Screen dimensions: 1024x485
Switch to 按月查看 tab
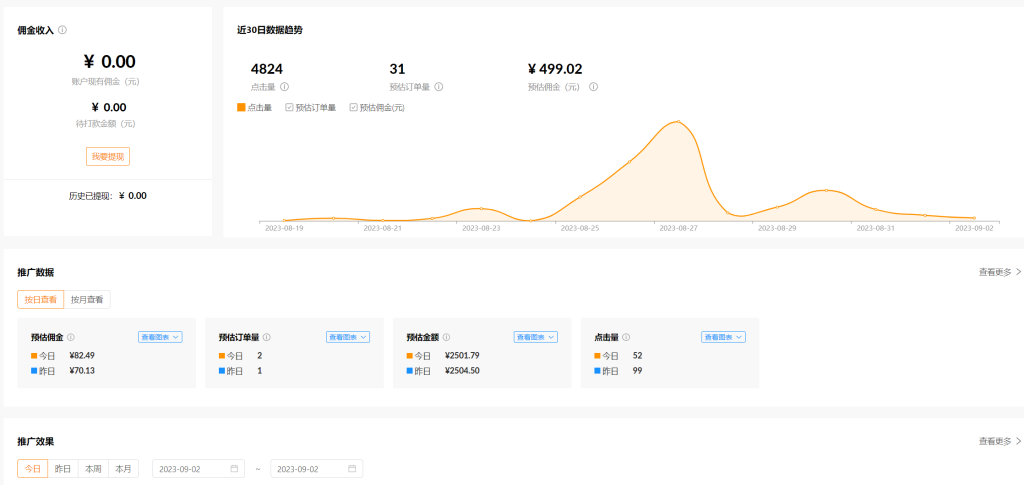pos(88,300)
